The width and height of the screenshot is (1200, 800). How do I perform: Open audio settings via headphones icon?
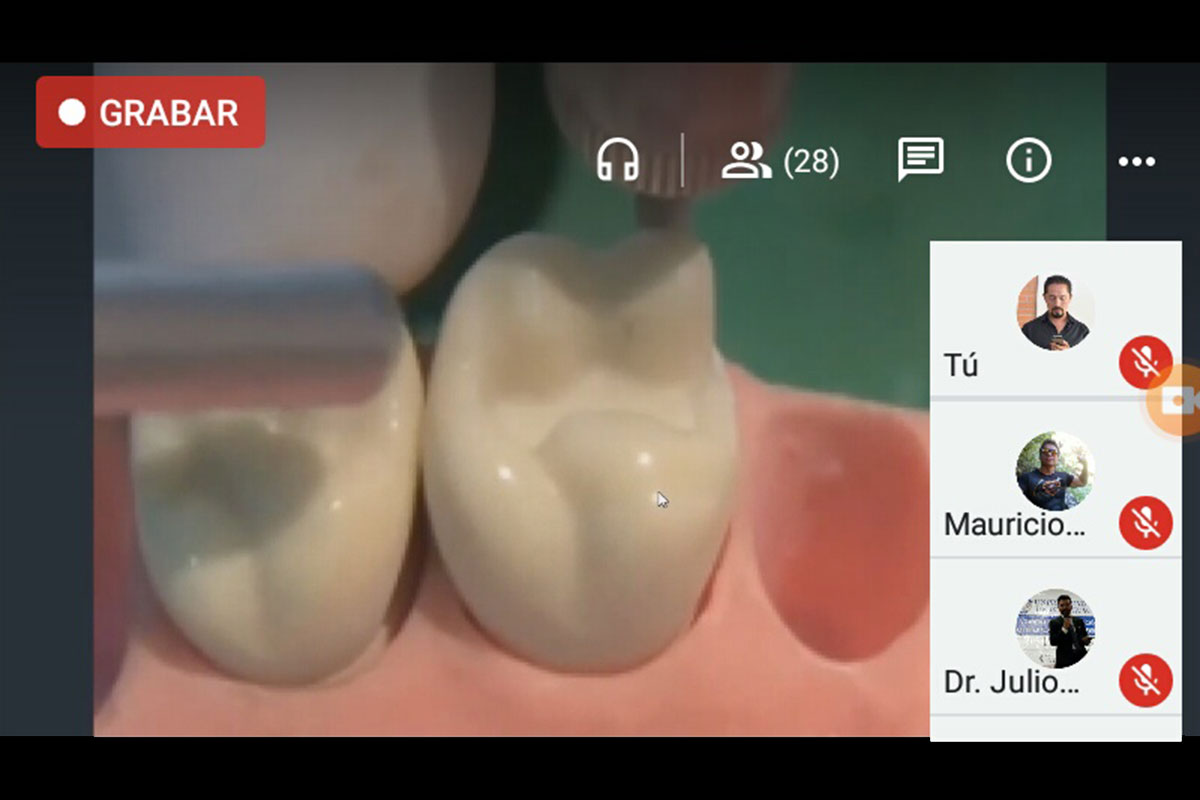point(618,160)
